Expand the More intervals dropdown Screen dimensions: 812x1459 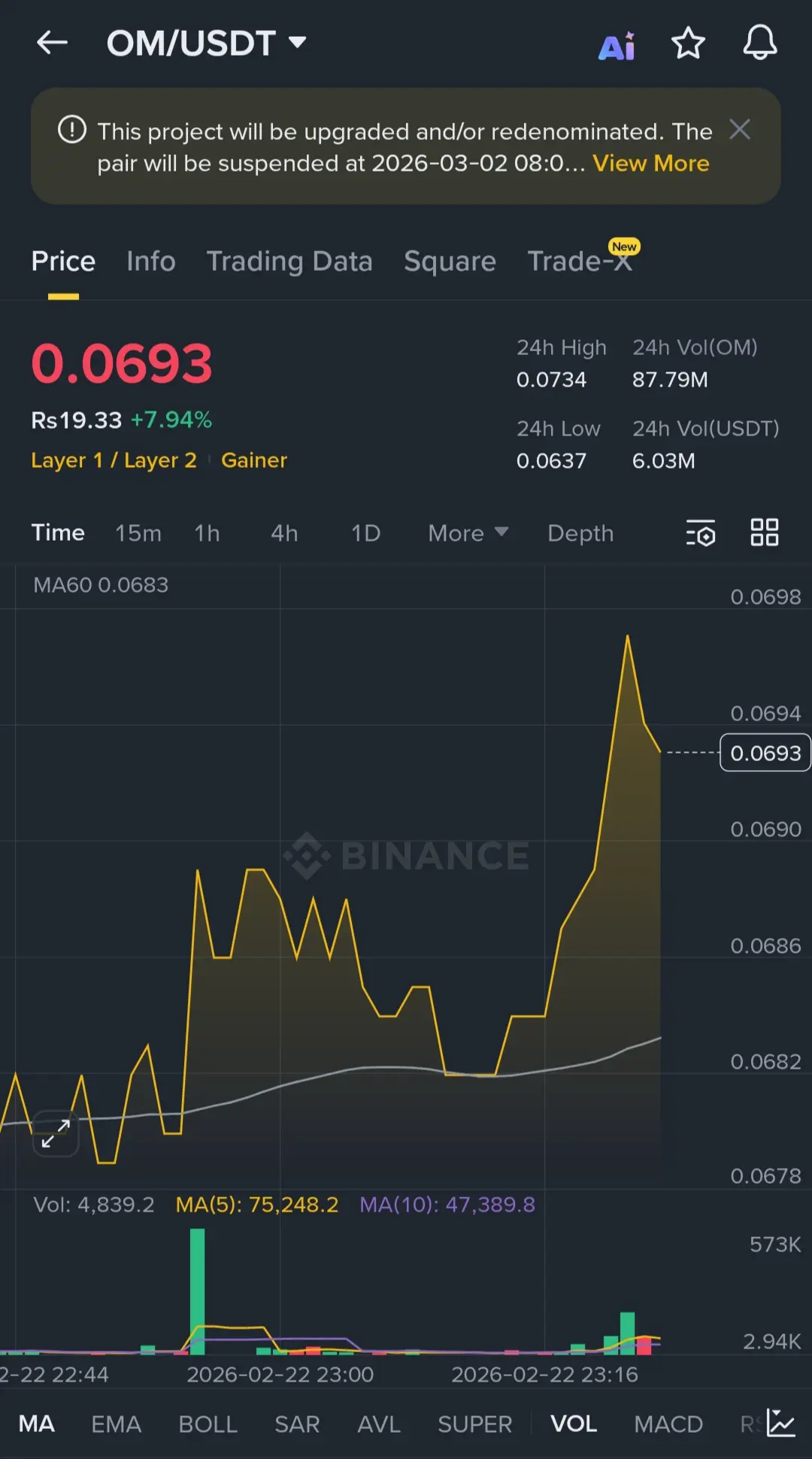(x=468, y=533)
